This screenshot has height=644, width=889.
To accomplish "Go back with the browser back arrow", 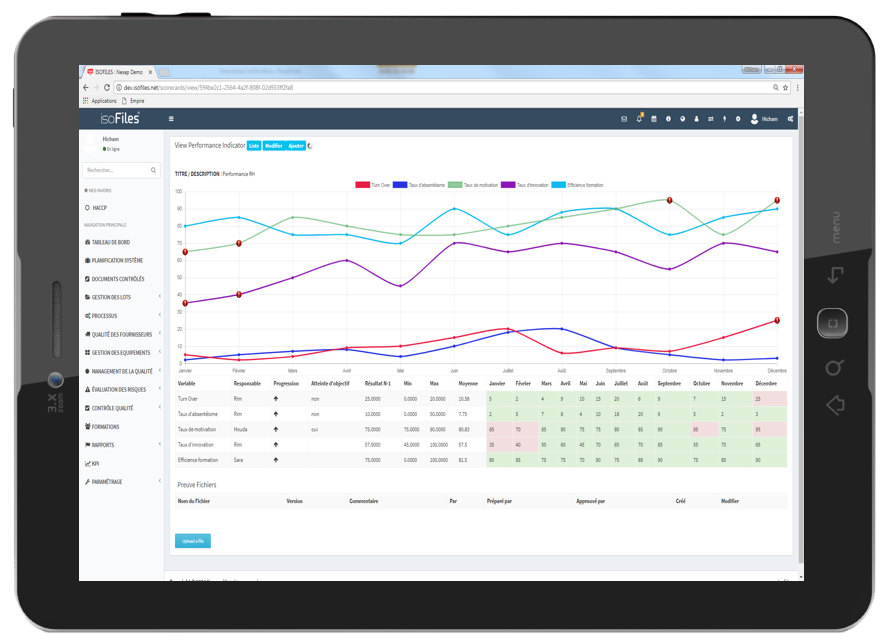I will tap(86, 87).
